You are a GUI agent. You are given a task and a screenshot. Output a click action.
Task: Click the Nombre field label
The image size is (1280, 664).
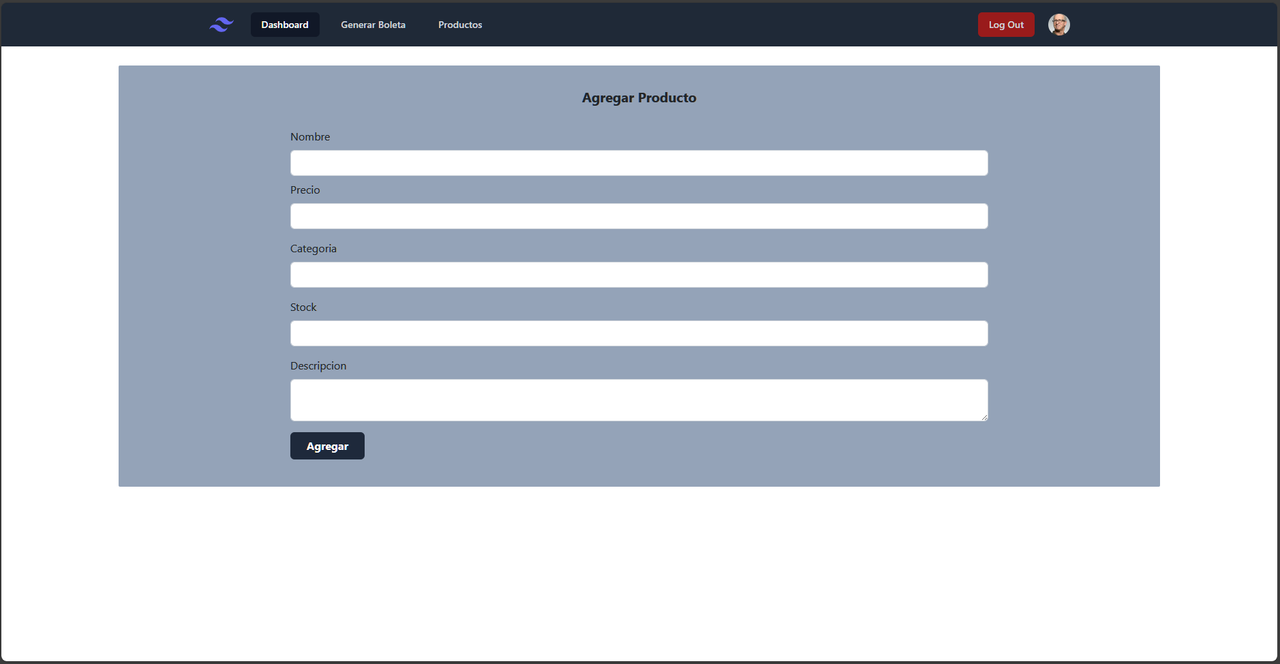pos(310,136)
